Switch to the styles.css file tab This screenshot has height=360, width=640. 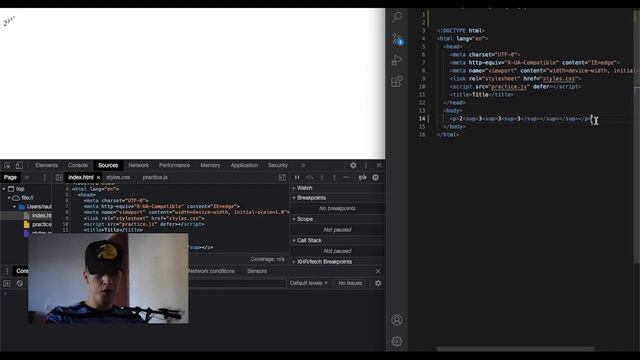[118, 178]
